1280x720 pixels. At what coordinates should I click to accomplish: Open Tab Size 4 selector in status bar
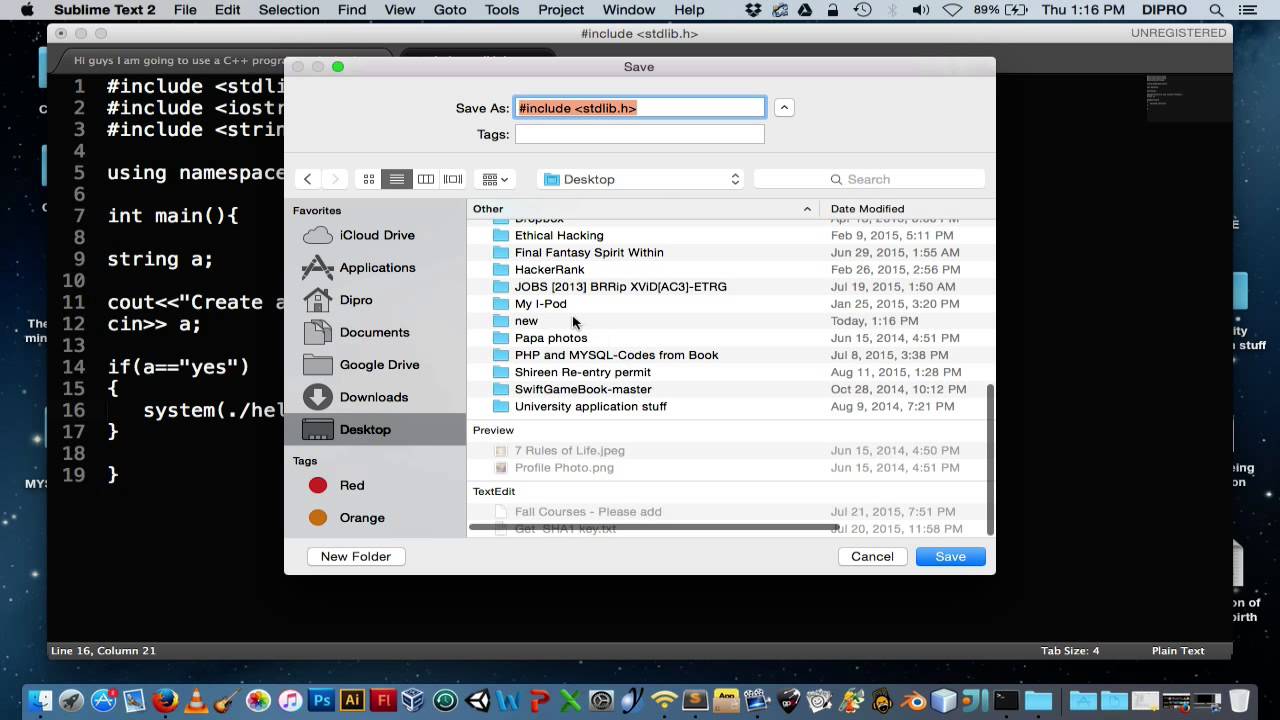click(x=1069, y=651)
